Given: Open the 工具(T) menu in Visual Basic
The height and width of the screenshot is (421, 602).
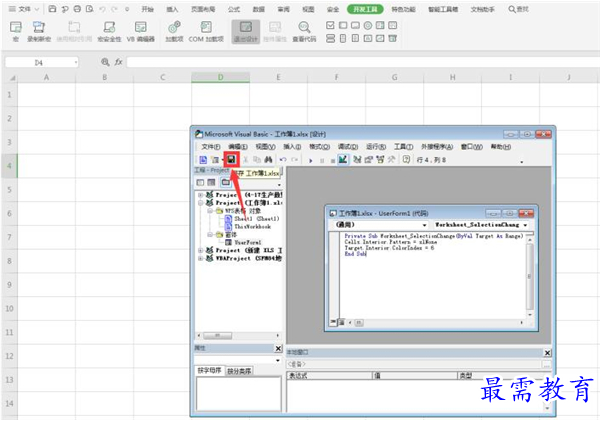Looking at the screenshot, I should point(404,147).
